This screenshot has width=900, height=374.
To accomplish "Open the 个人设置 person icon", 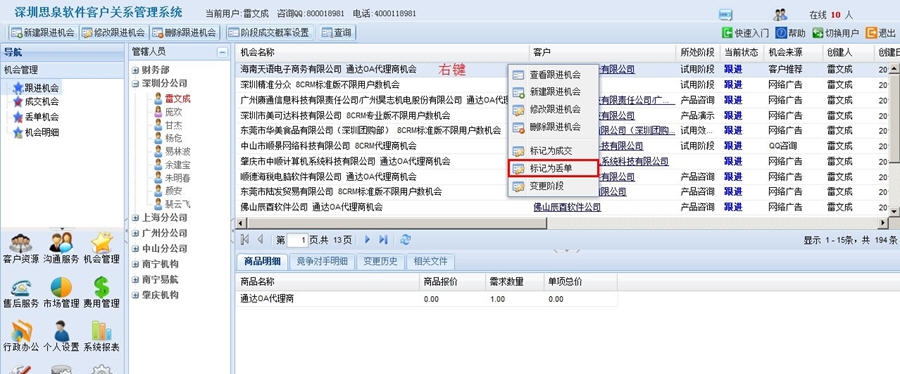I will coord(61,331).
